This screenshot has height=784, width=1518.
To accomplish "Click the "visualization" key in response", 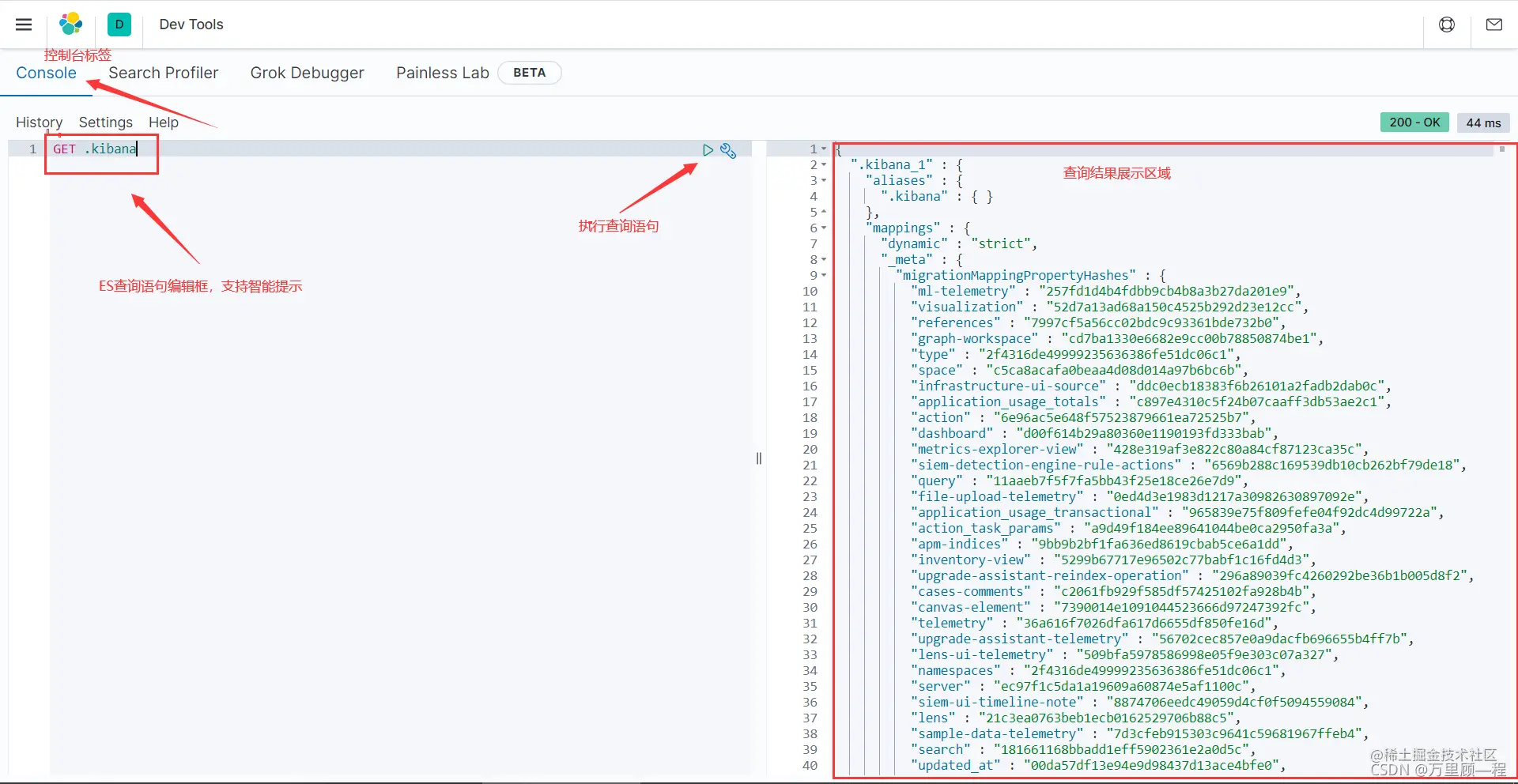I will [967, 307].
